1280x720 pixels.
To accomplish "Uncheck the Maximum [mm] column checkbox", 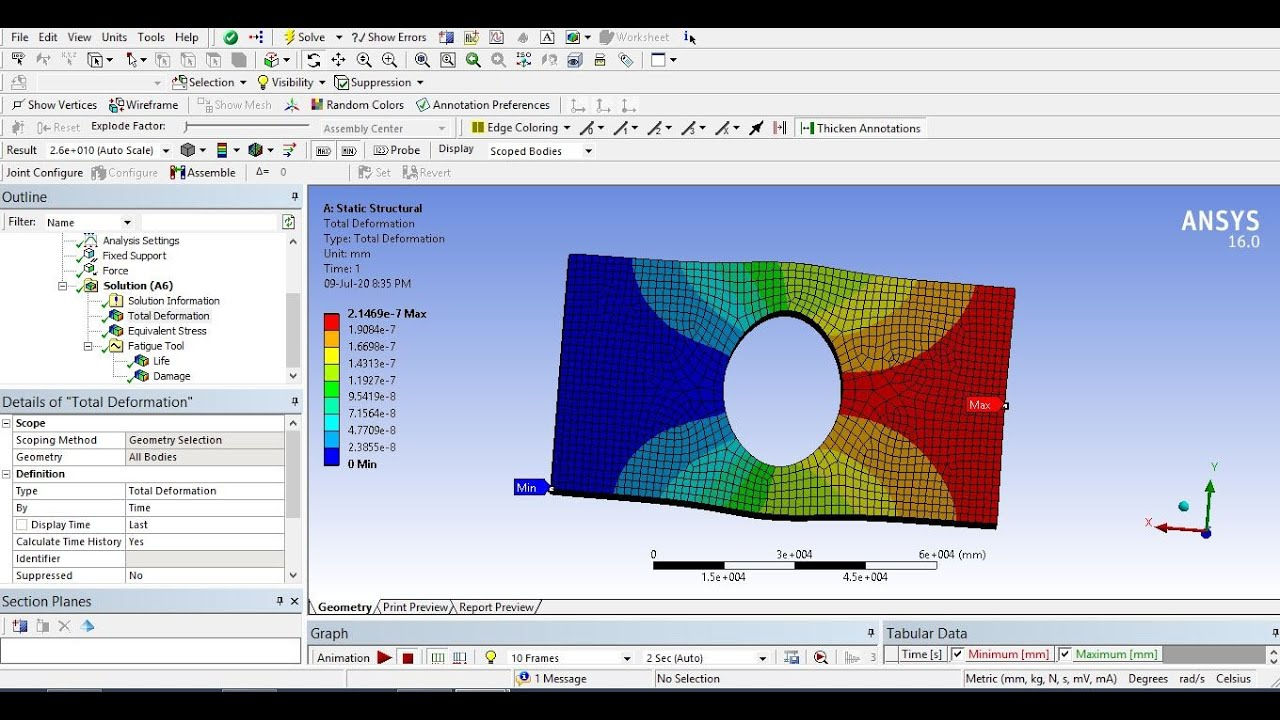I will [1065, 654].
